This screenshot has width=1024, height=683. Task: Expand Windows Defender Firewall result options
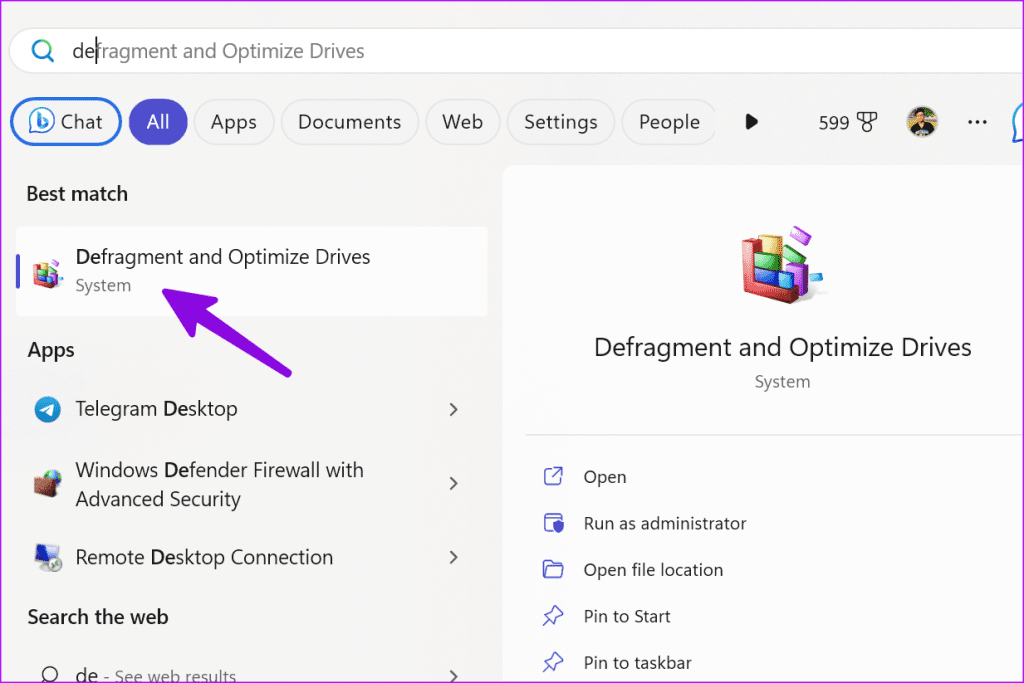453,484
